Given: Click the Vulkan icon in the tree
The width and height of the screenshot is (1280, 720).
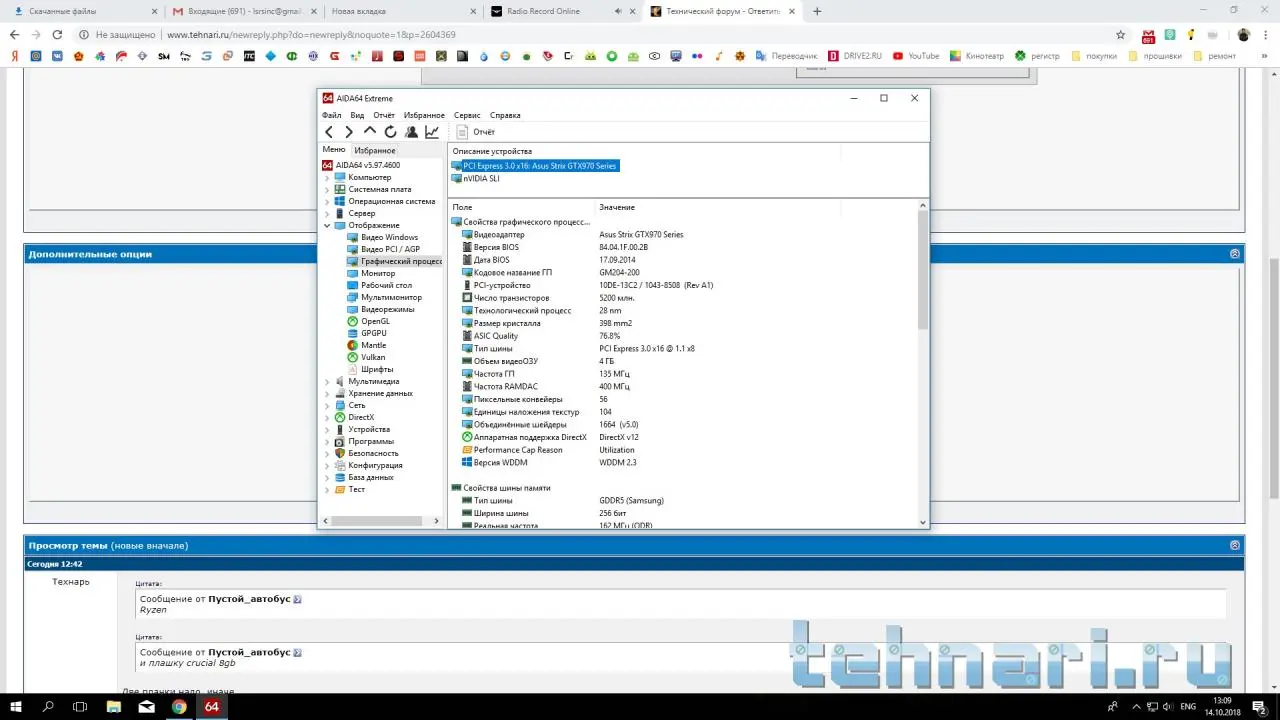Looking at the screenshot, I should [352, 358].
